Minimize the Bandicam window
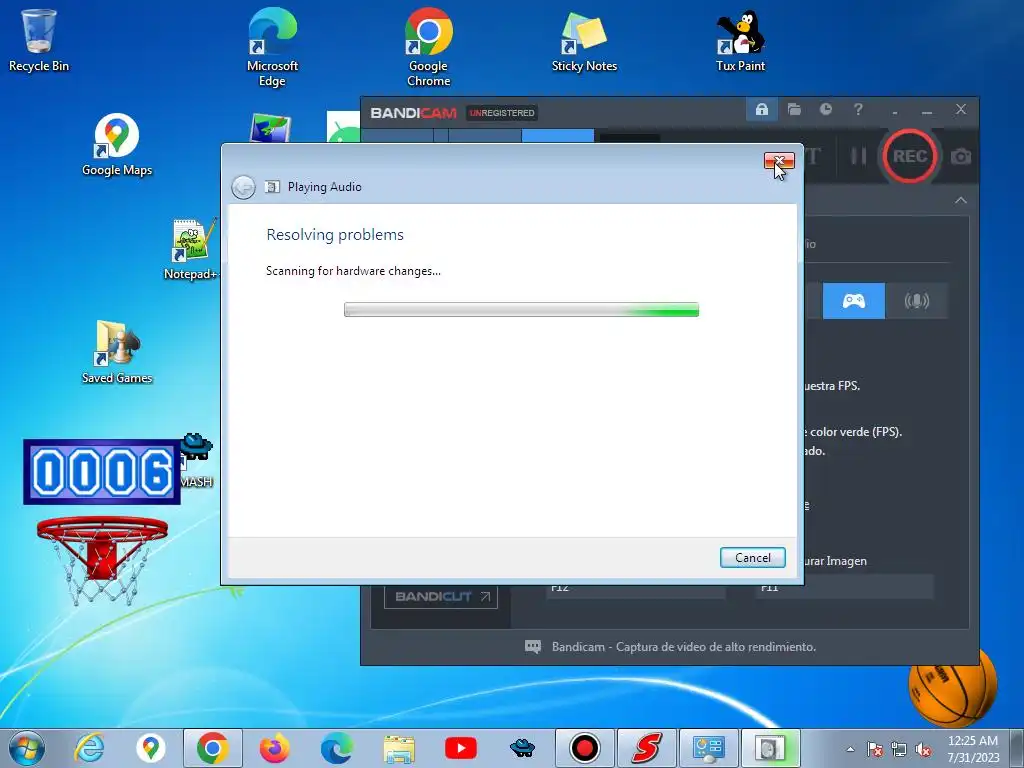The width and height of the screenshot is (1024, 768). point(927,110)
